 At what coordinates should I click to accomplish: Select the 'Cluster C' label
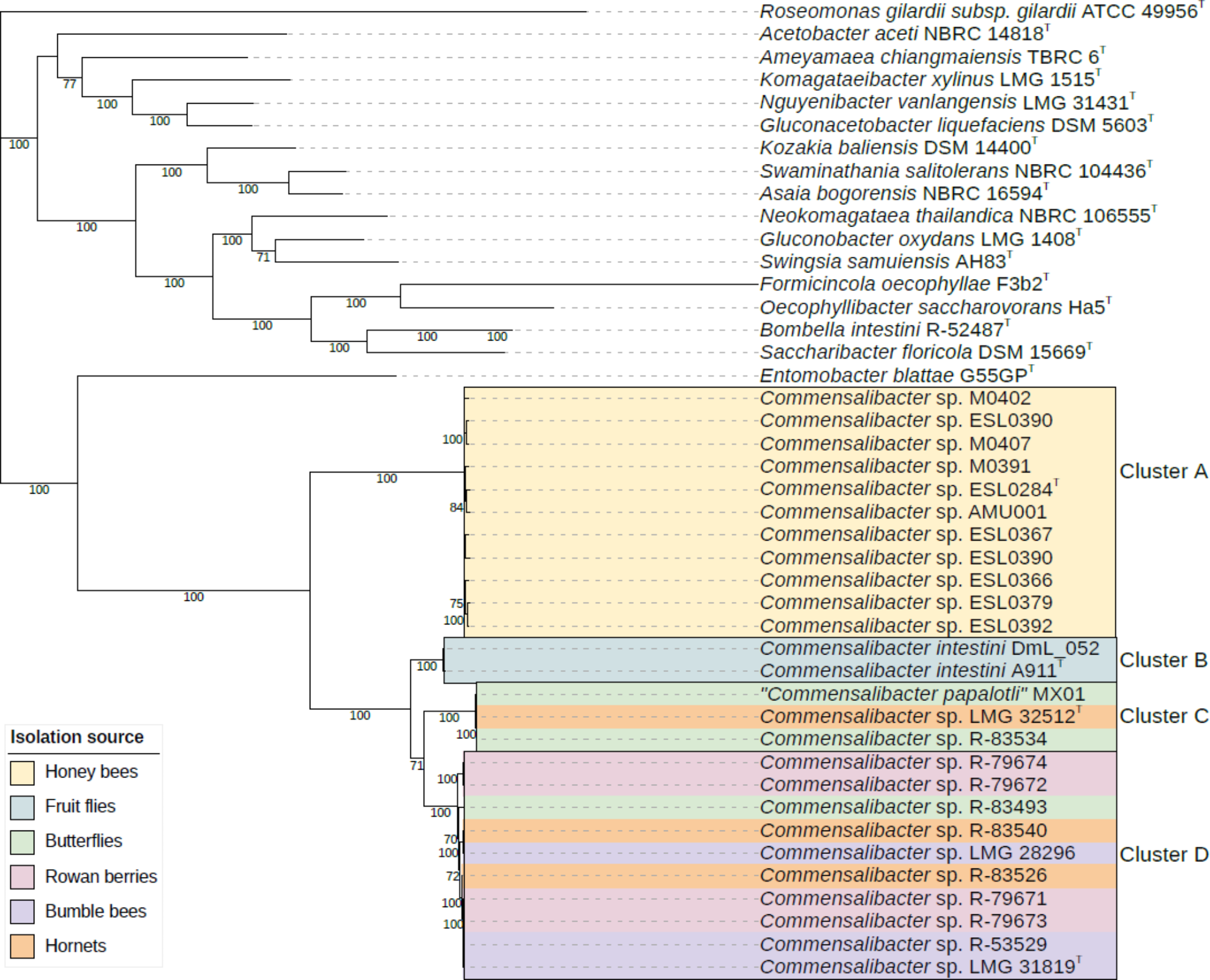(1164, 716)
